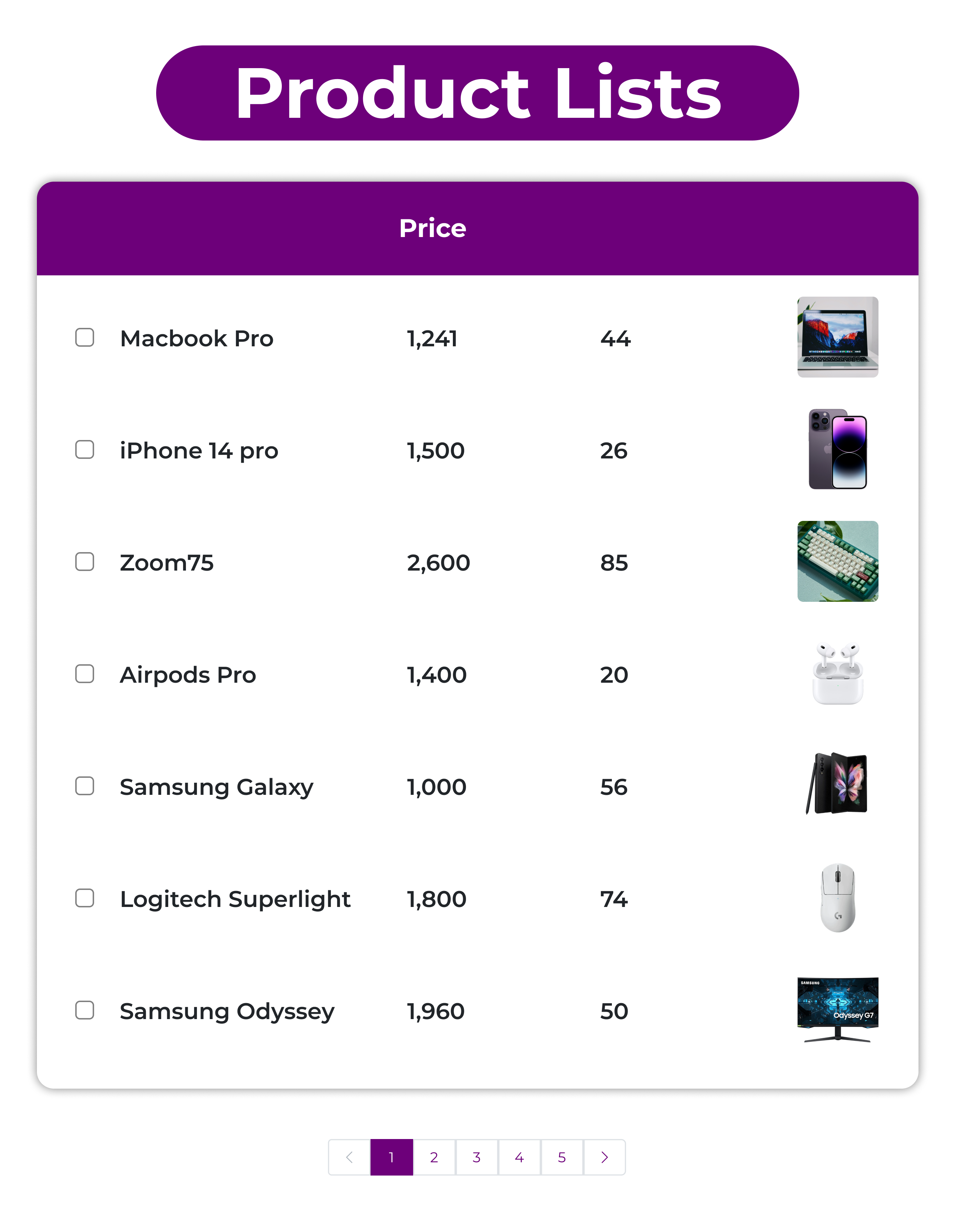Mark the Logitech Superlight checkbox
The image size is (954, 1232).
tap(84, 898)
